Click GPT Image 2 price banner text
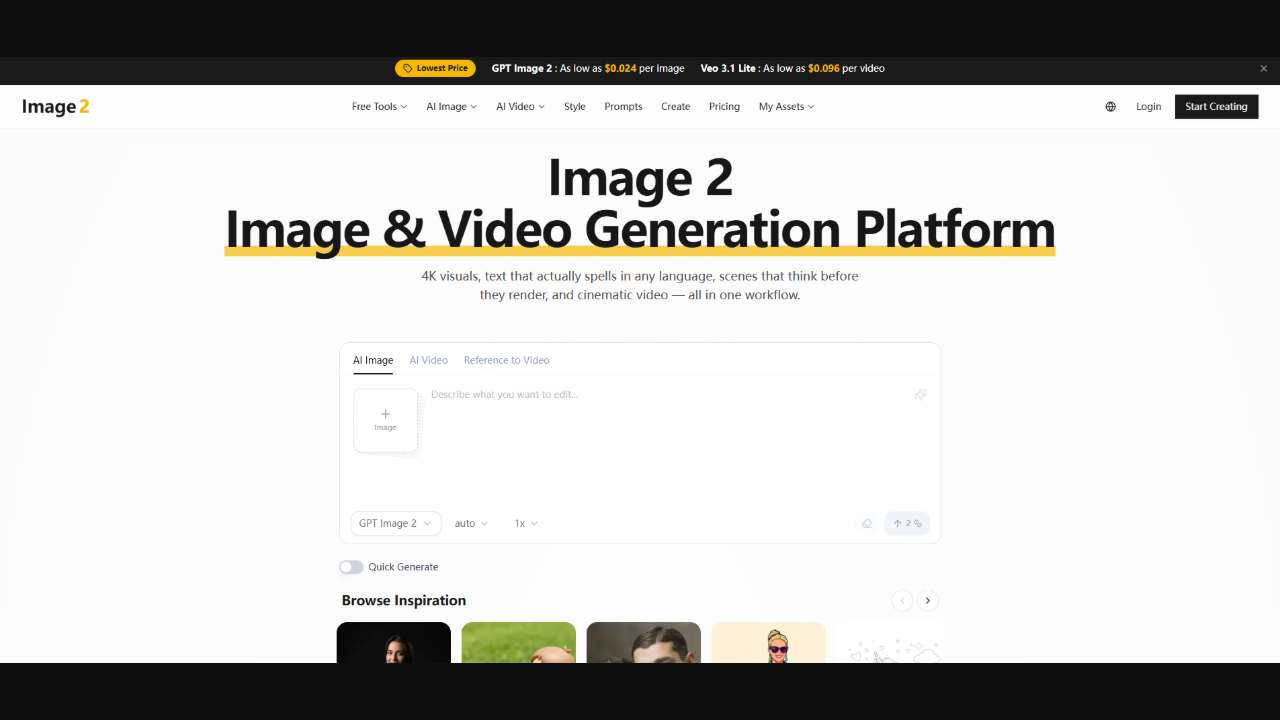This screenshot has width=1280, height=720. pos(588,68)
